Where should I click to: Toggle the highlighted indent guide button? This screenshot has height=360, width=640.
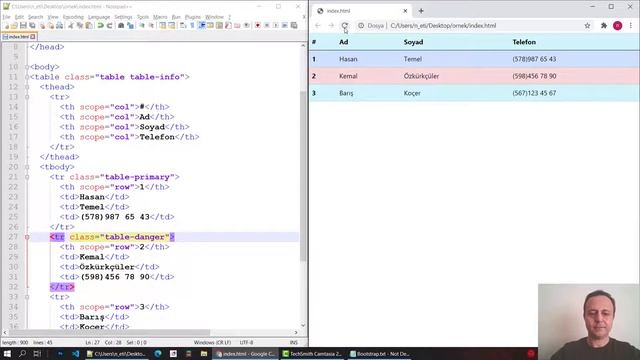click(202, 26)
